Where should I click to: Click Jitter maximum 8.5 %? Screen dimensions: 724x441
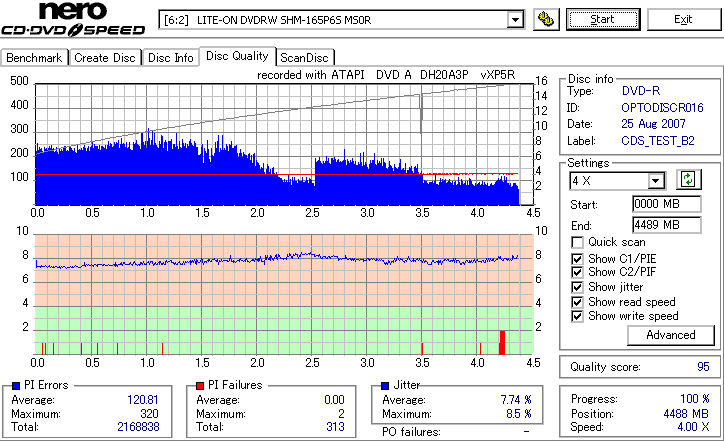(519, 414)
